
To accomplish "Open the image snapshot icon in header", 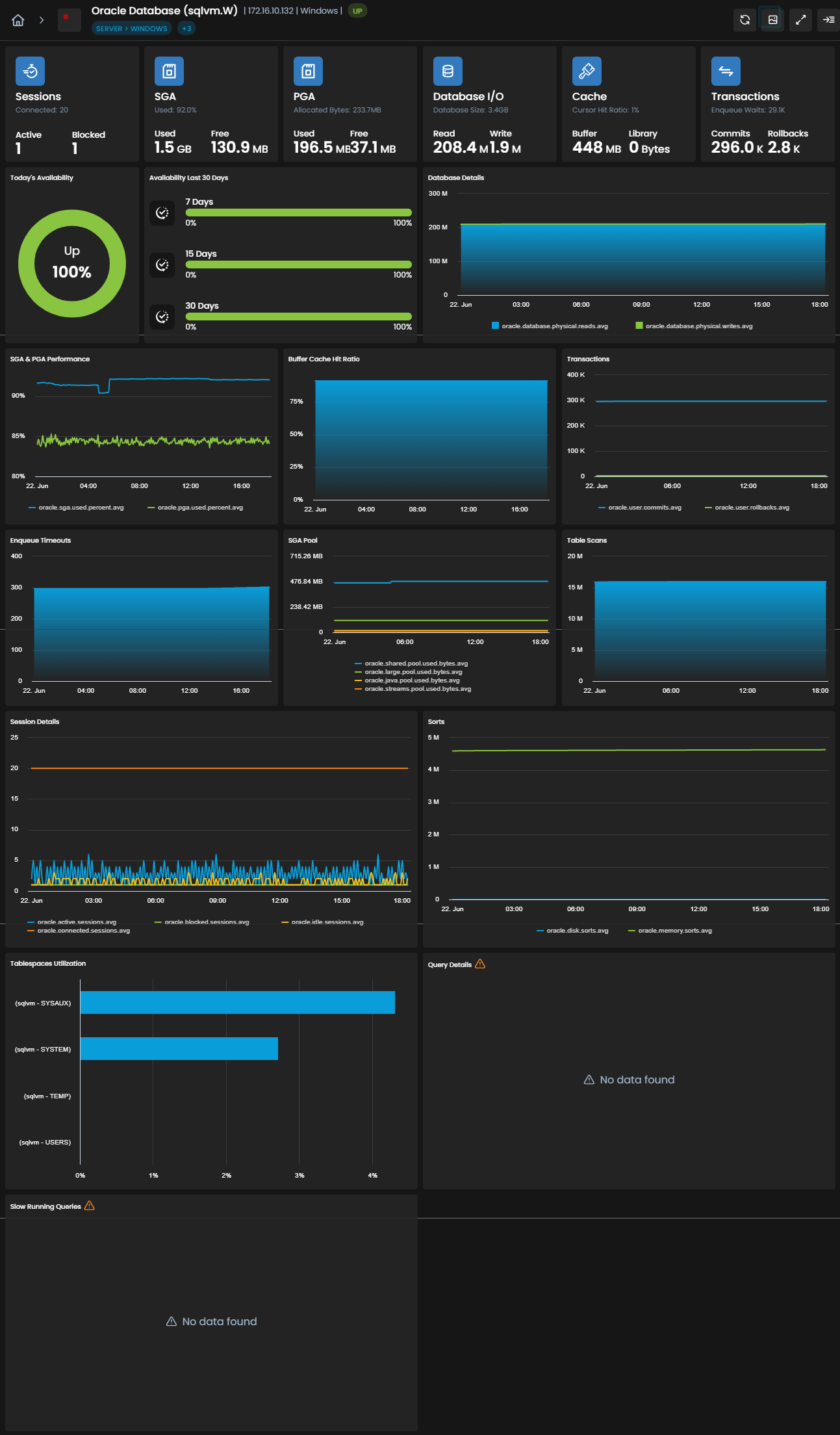I will (x=772, y=20).
